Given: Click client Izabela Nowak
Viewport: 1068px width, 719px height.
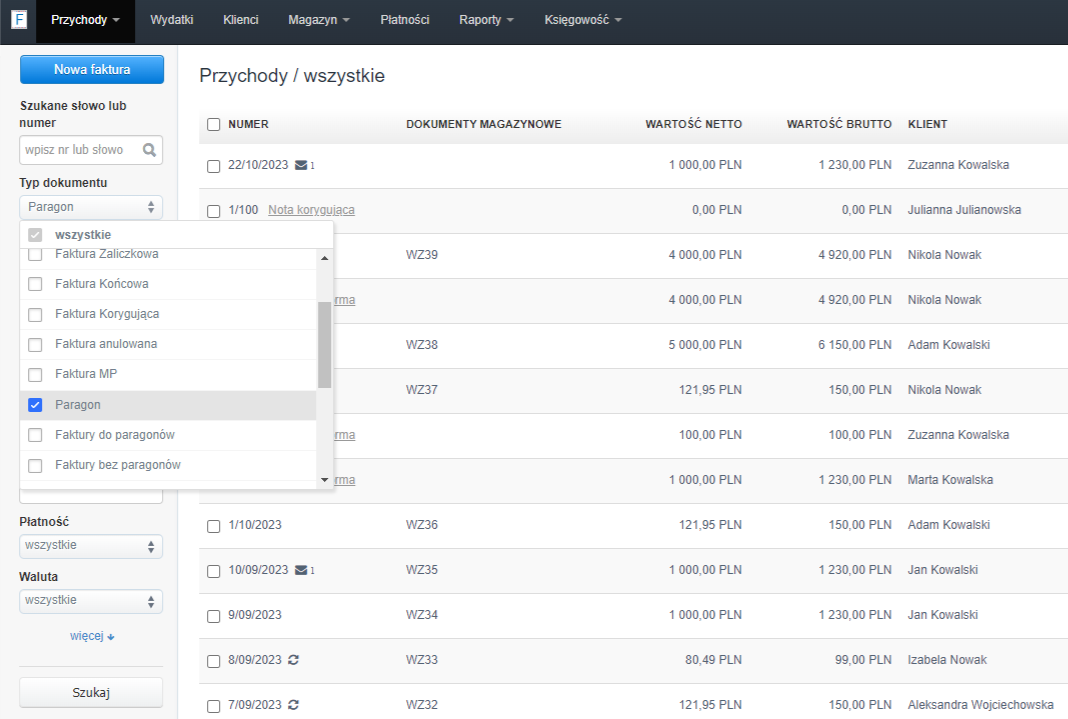Looking at the screenshot, I should (x=947, y=660).
